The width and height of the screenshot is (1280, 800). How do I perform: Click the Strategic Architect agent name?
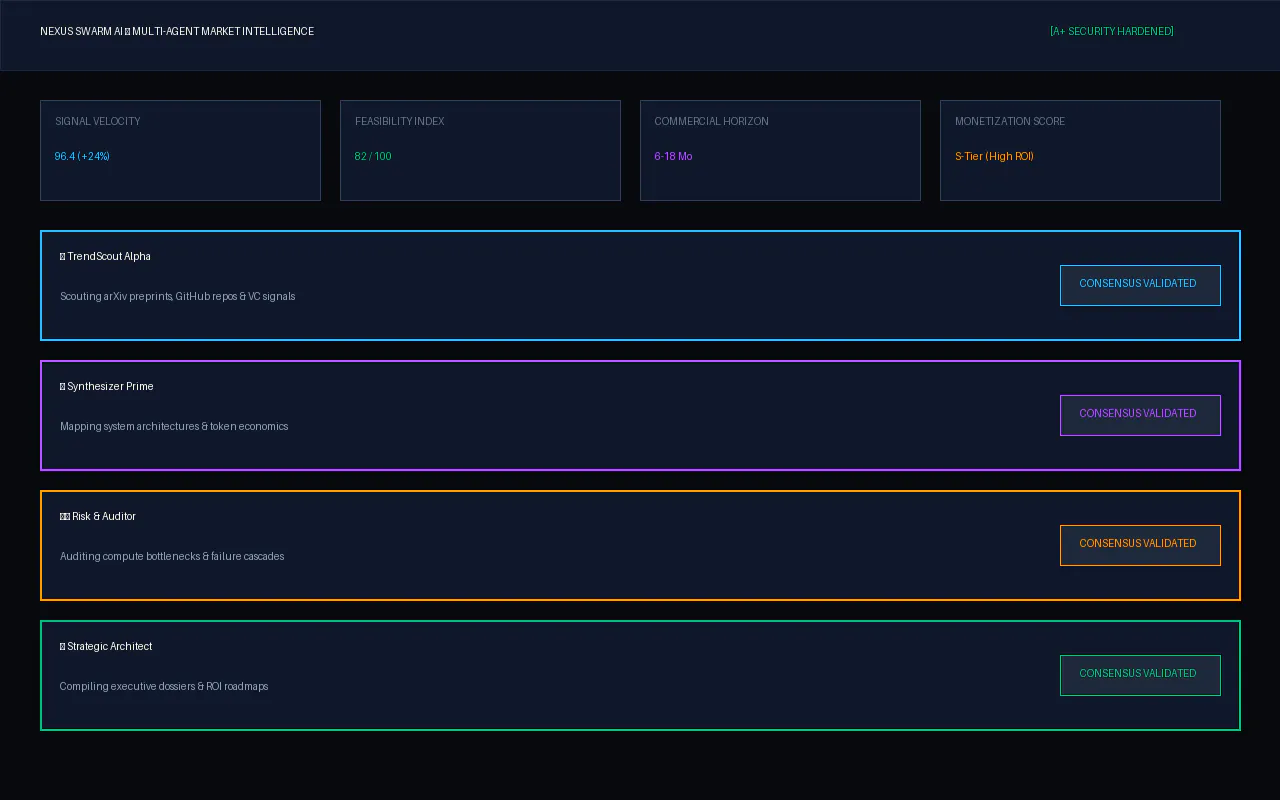point(106,647)
